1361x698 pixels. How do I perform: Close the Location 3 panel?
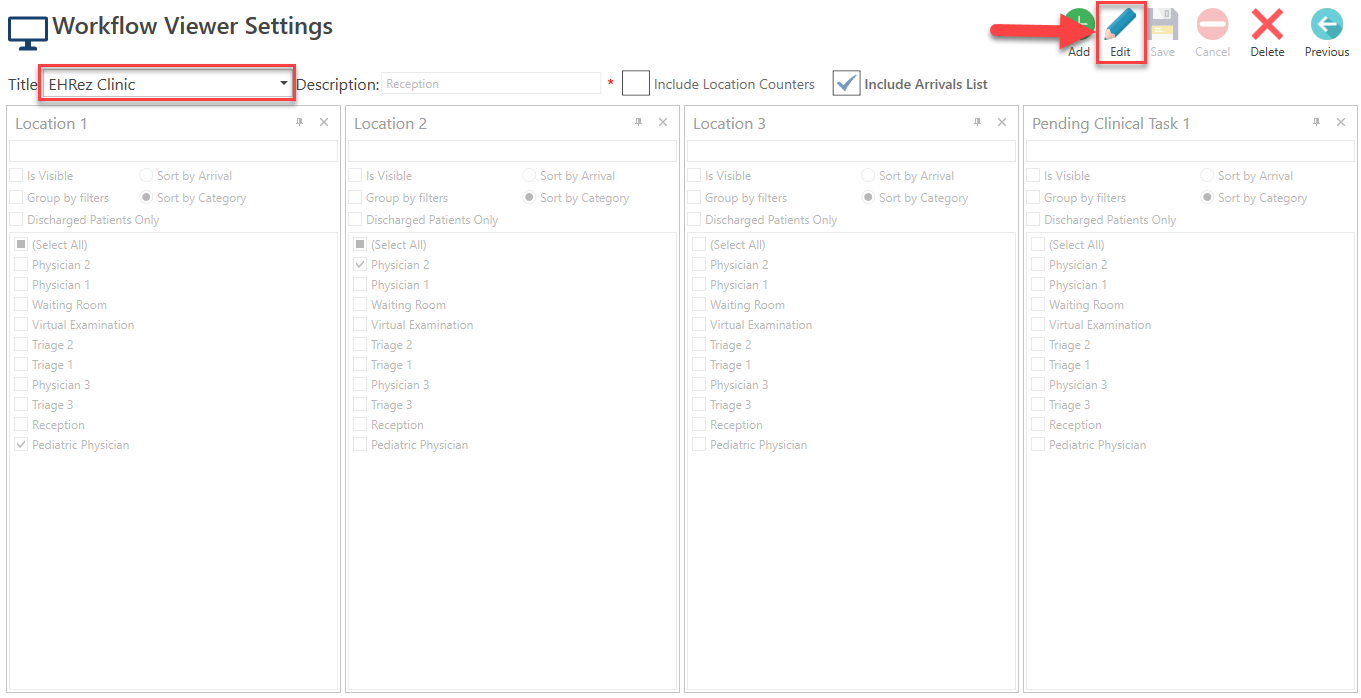tap(1002, 122)
